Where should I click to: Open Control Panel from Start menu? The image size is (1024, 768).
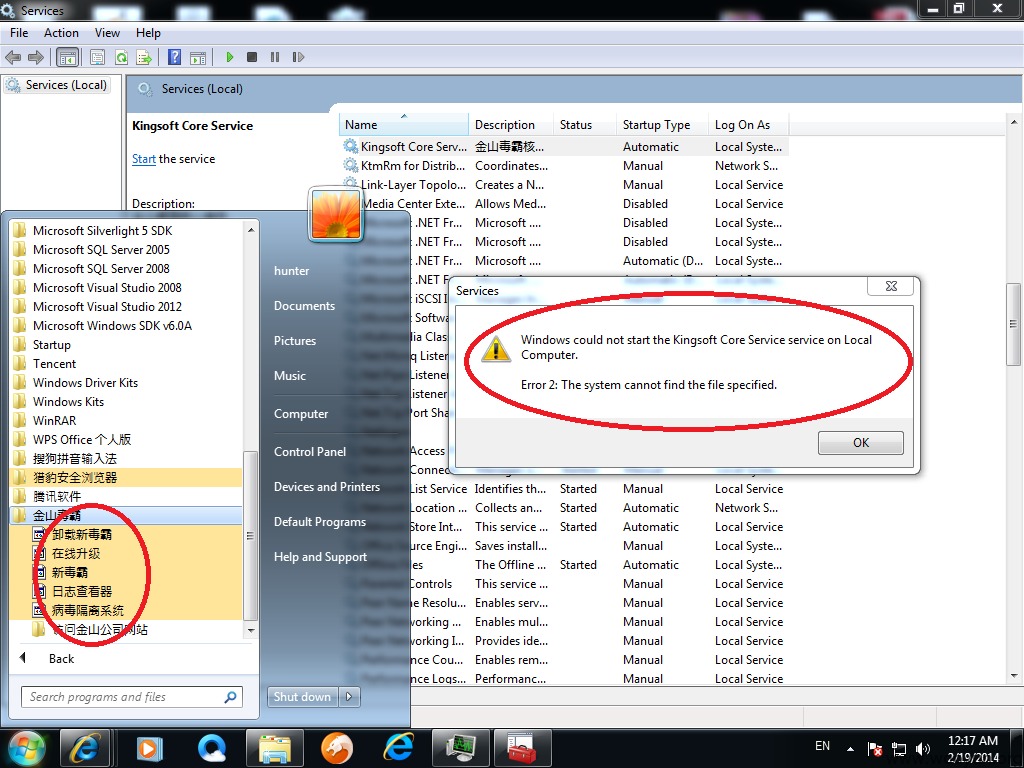[x=310, y=451]
